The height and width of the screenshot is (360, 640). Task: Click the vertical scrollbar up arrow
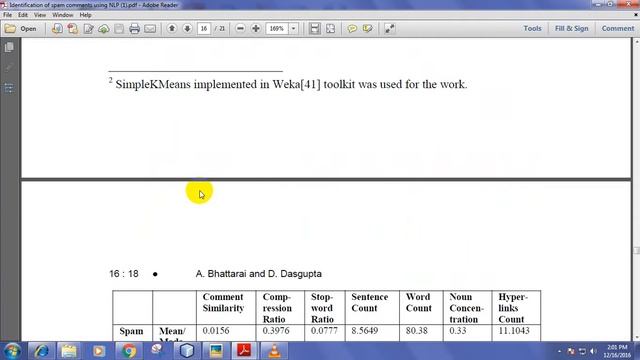pyautogui.click(x=636, y=41)
